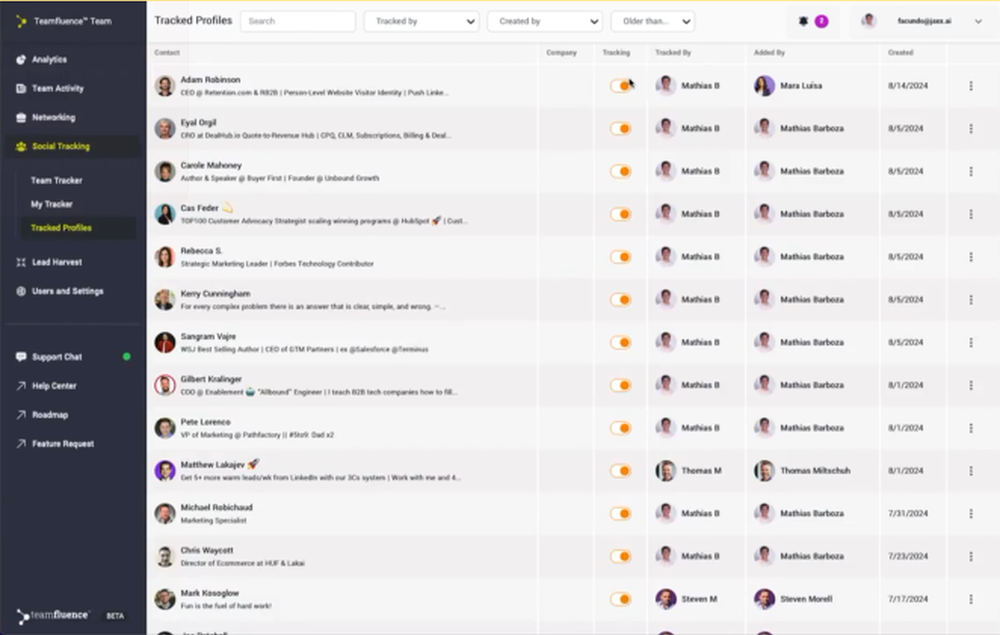1000x635 pixels.
Task: Open Support Chat
Action: click(57, 356)
